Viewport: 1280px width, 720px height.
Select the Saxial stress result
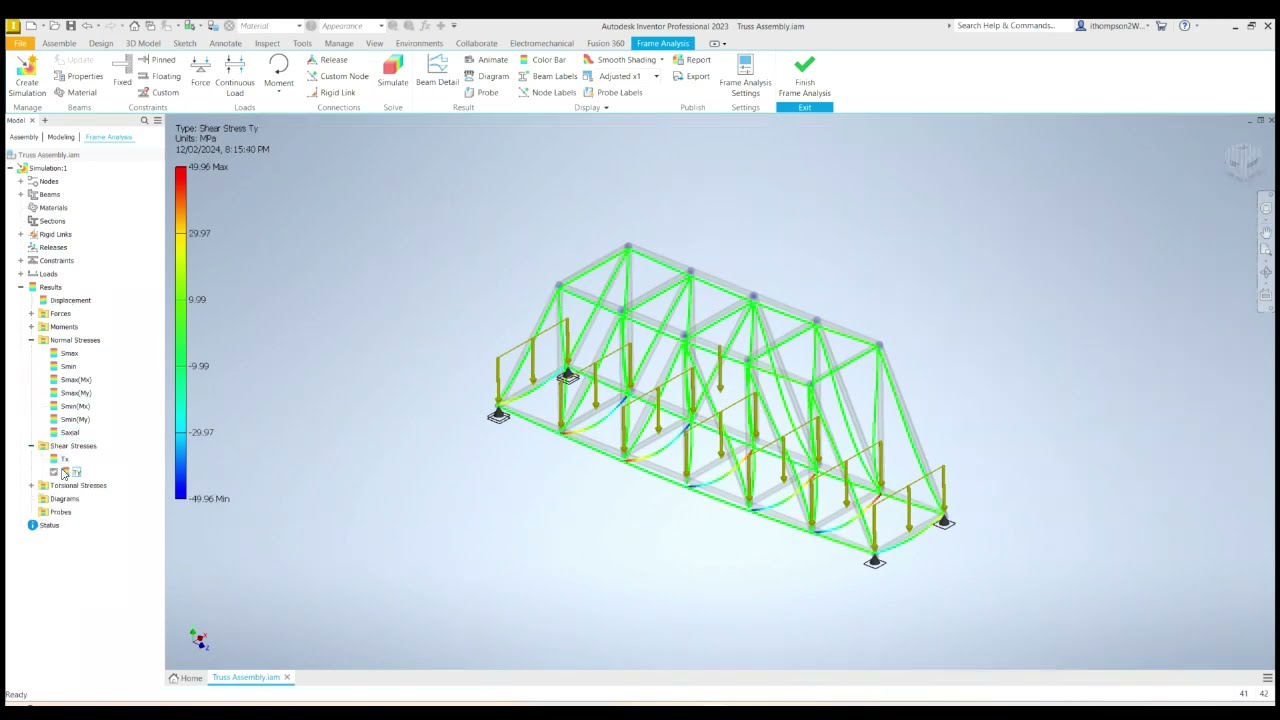pos(64,432)
